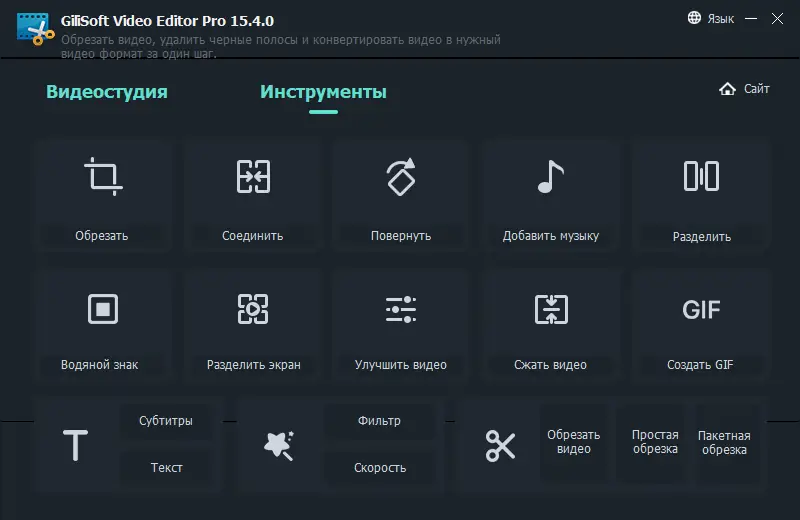Click the large T text icon
This screenshot has height=520, width=800.
coord(76,445)
